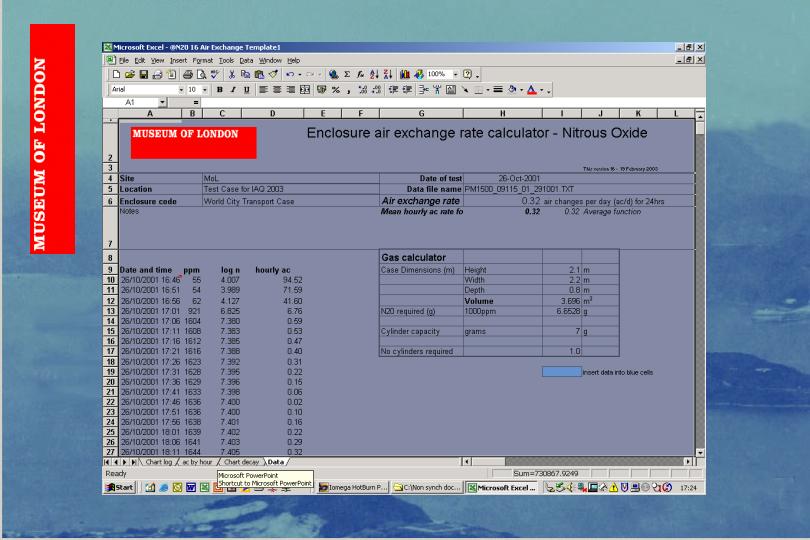Screen dimensions: 810x540
Task: Click the Decrease Indent icon
Action: 393,90
